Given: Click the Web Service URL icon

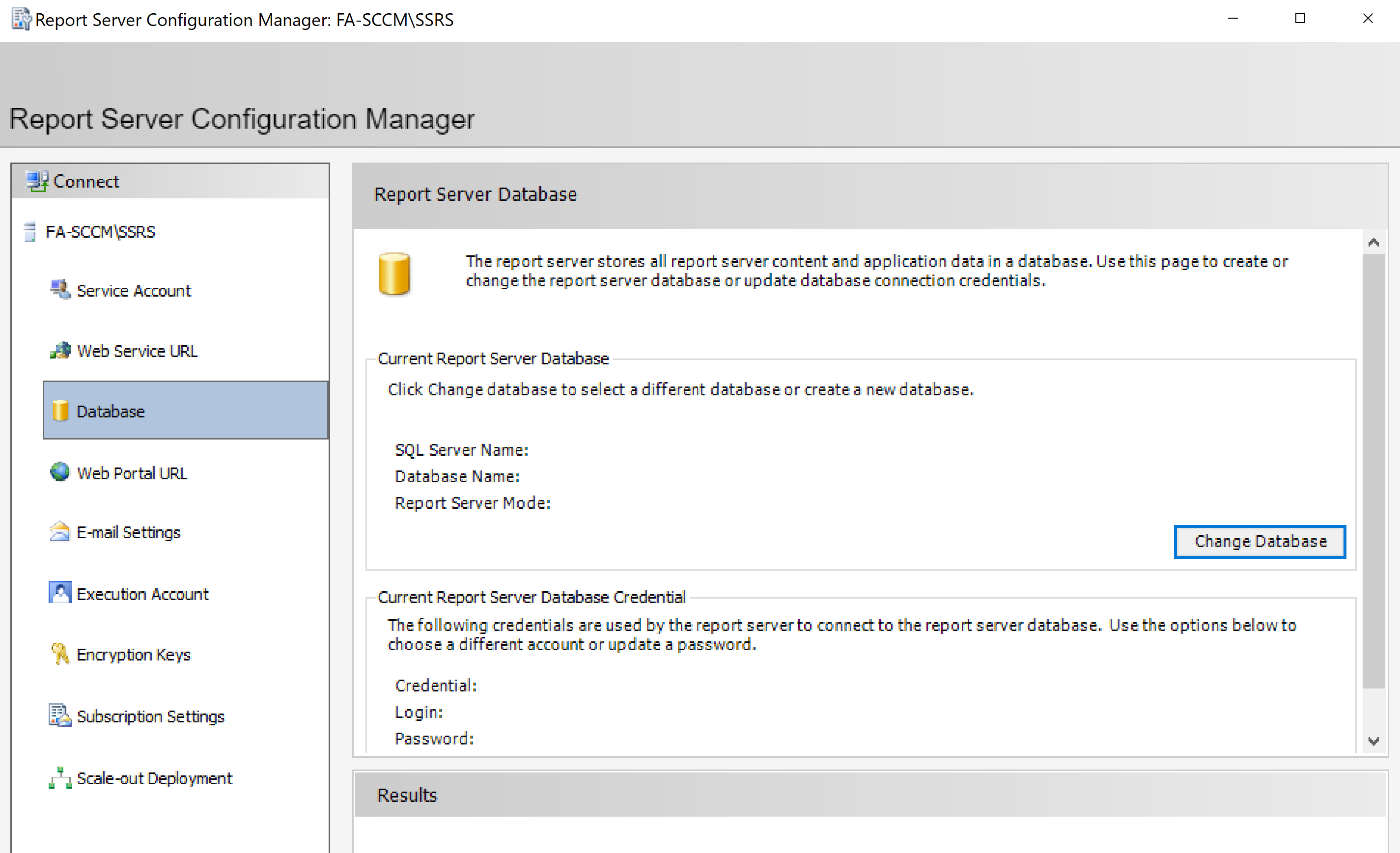Looking at the screenshot, I should point(59,351).
